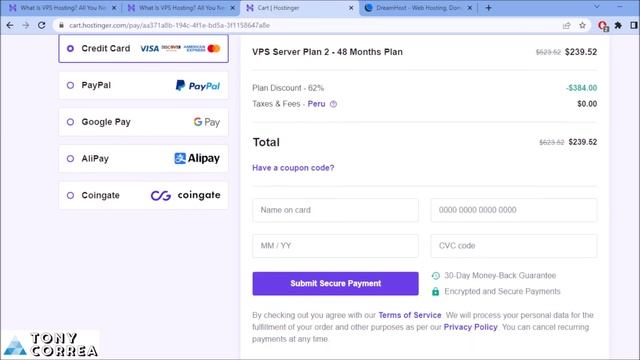Screen dimensions: 640x360
Task: Reload the page
Action: (42, 25)
